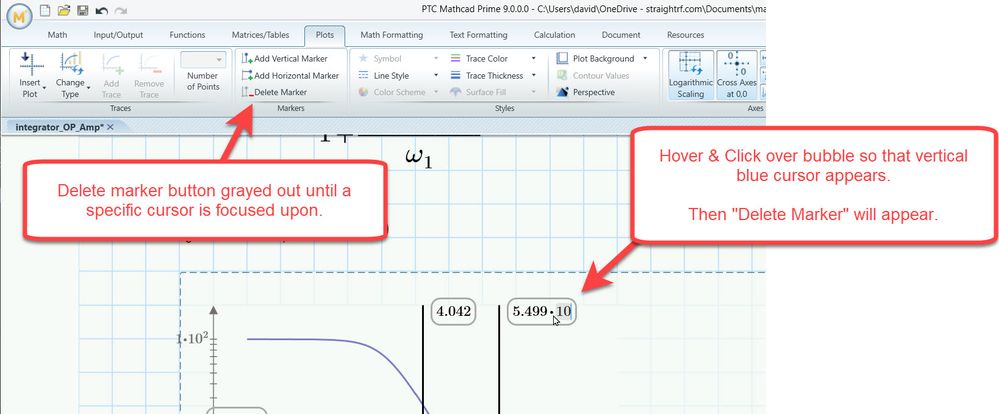Switch to the Document tab
999x414 pixels.
(621, 35)
